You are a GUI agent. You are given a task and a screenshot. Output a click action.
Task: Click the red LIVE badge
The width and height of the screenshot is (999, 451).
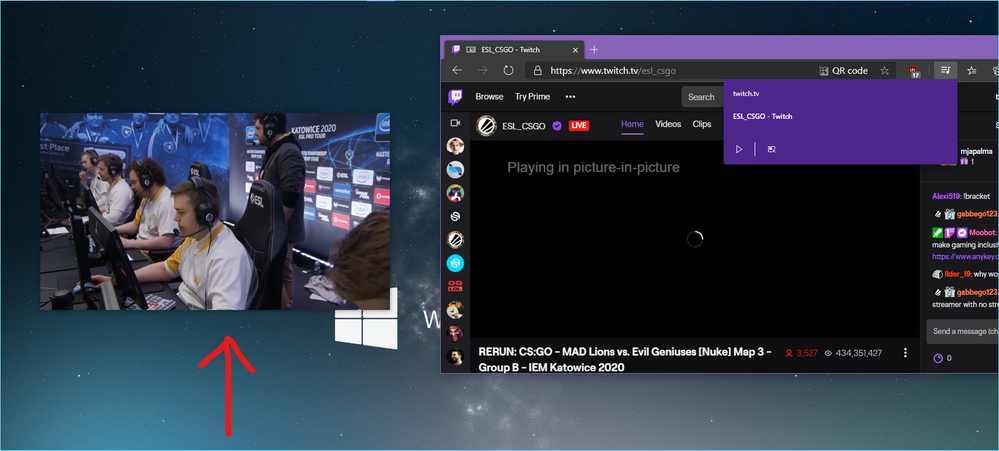tap(579, 126)
